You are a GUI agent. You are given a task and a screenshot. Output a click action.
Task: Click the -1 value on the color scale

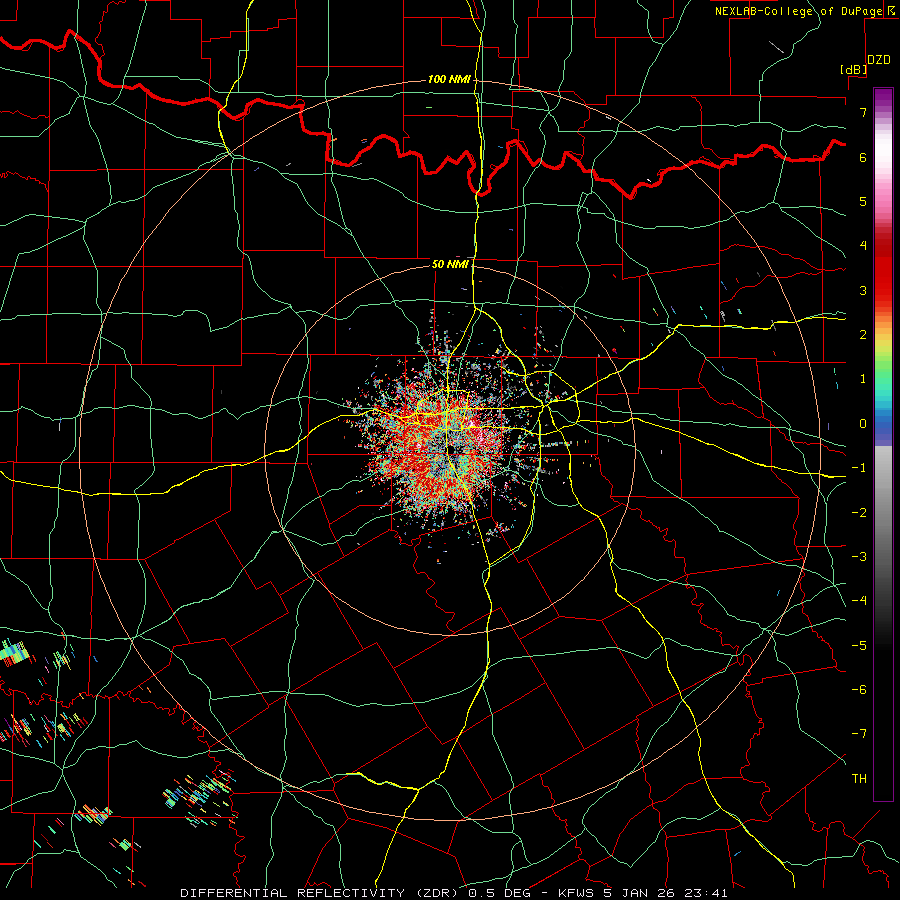859,468
